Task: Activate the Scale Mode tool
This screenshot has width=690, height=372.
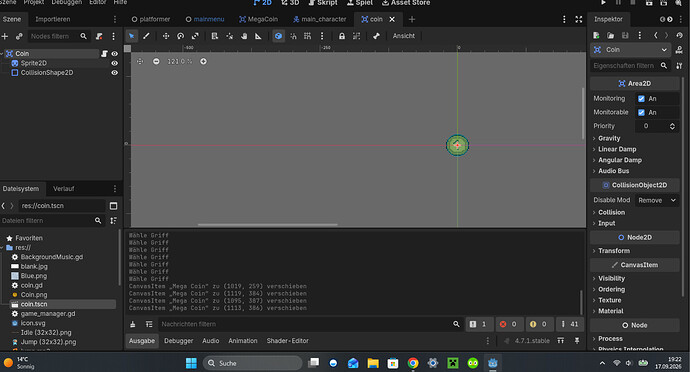Action: click(x=195, y=36)
